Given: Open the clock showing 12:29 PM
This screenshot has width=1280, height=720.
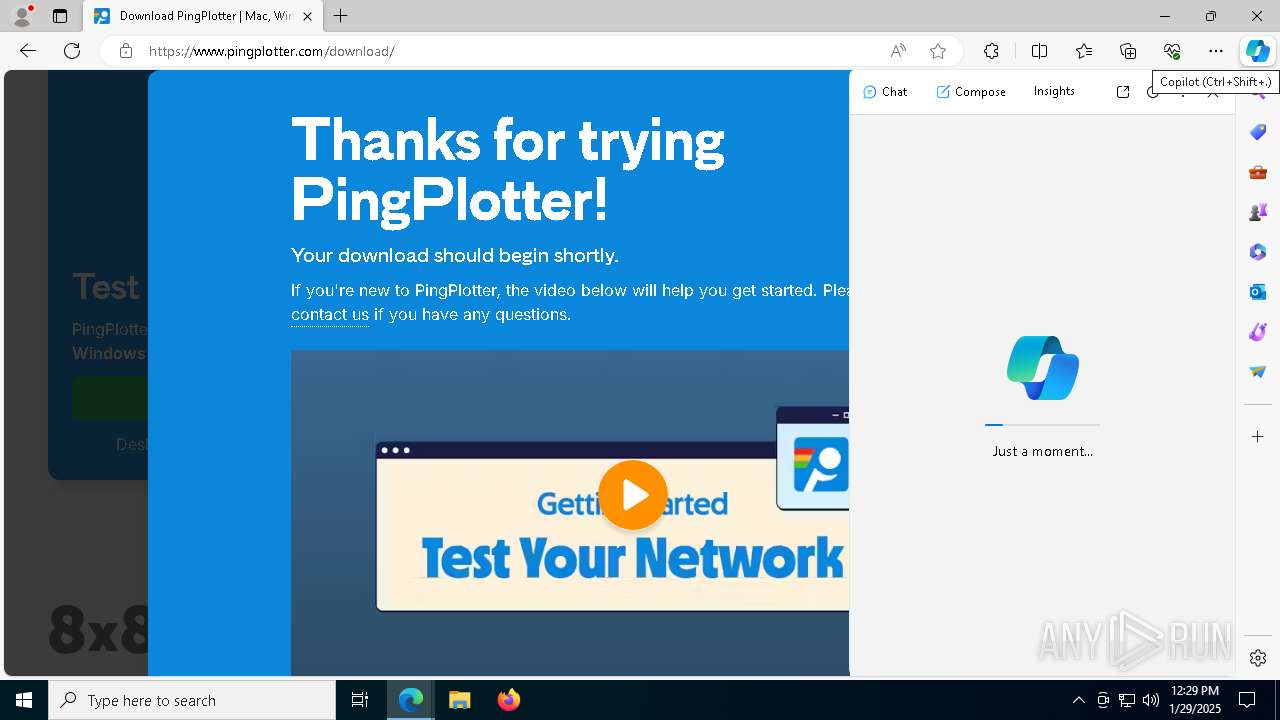Looking at the screenshot, I should [x=1194, y=700].
